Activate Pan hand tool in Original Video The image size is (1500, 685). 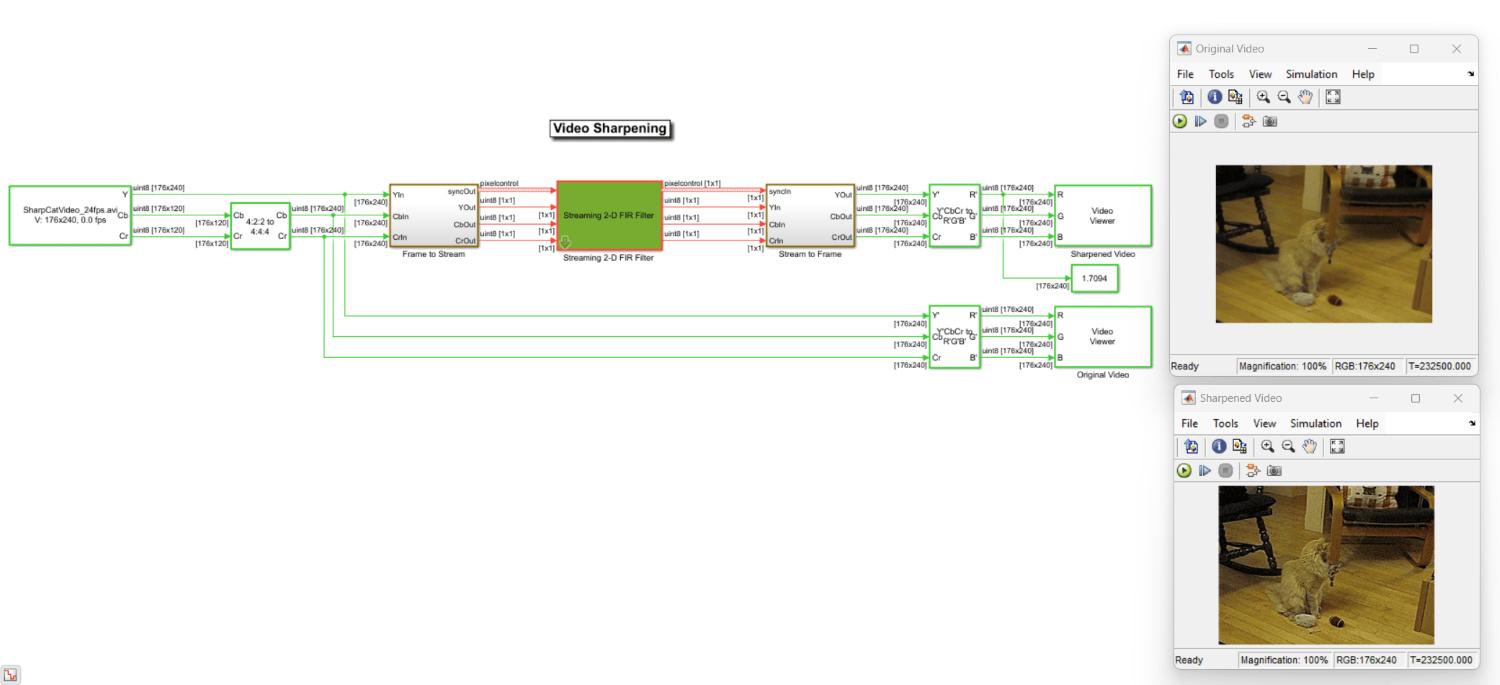(x=1305, y=97)
